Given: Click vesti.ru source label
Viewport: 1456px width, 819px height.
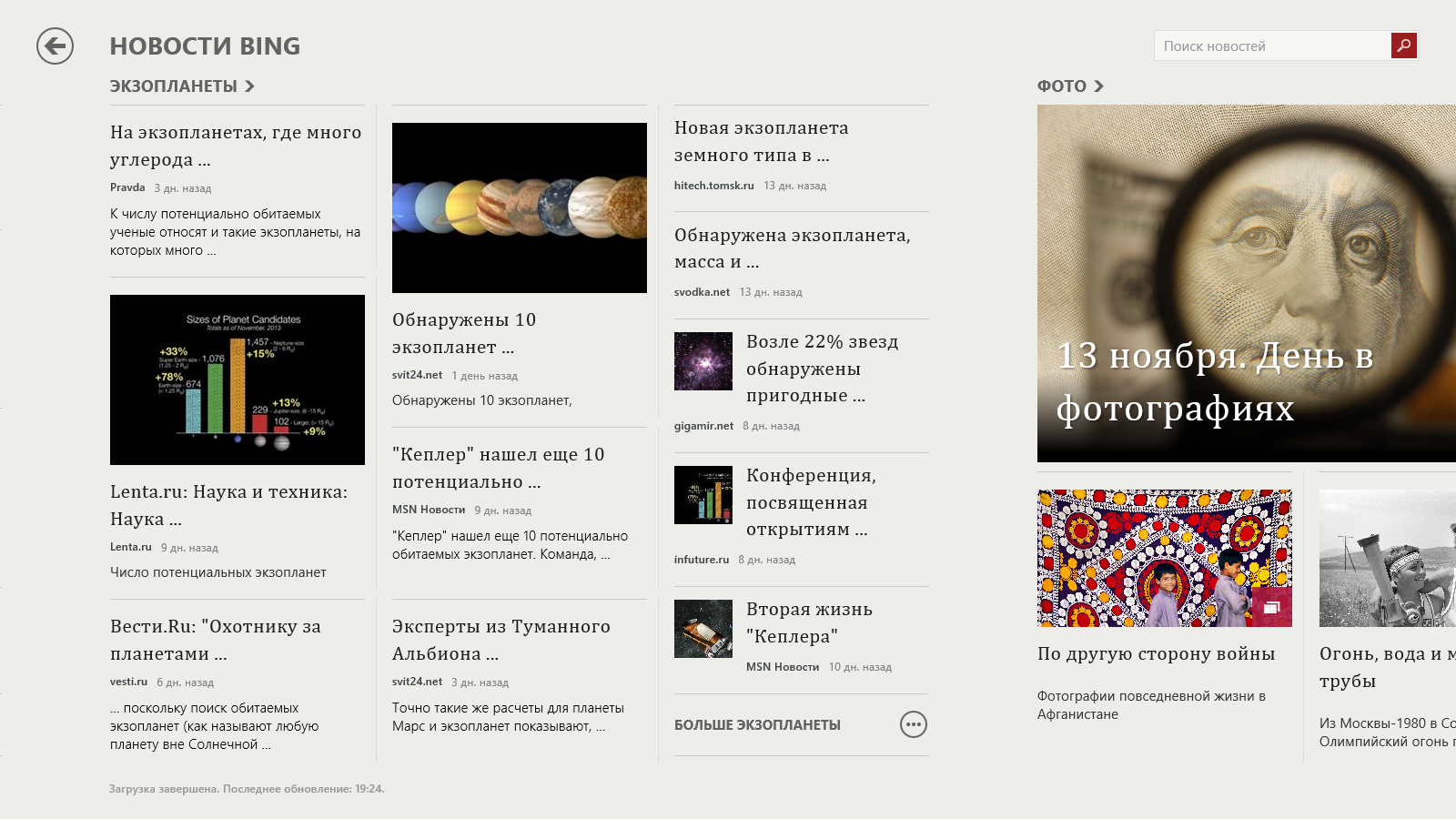Looking at the screenshot, I should pyautogui.click(x=128, y=682).
